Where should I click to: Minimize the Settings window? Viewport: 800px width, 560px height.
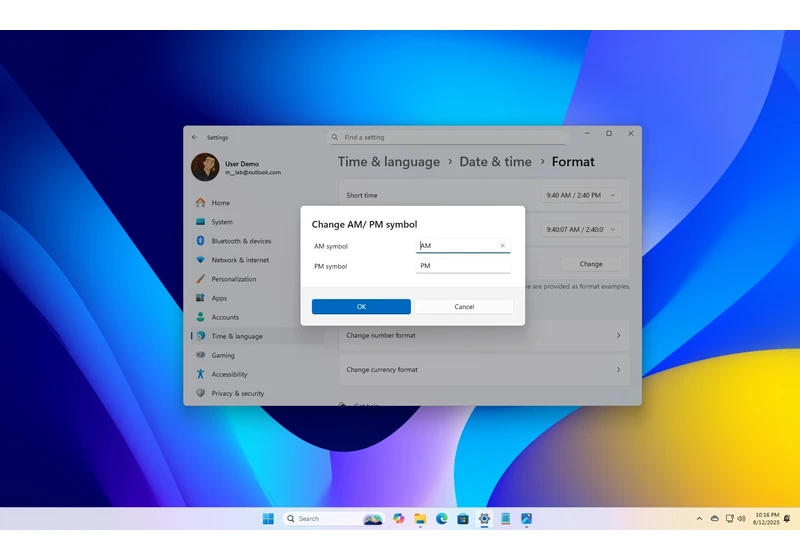pos(587,133)
